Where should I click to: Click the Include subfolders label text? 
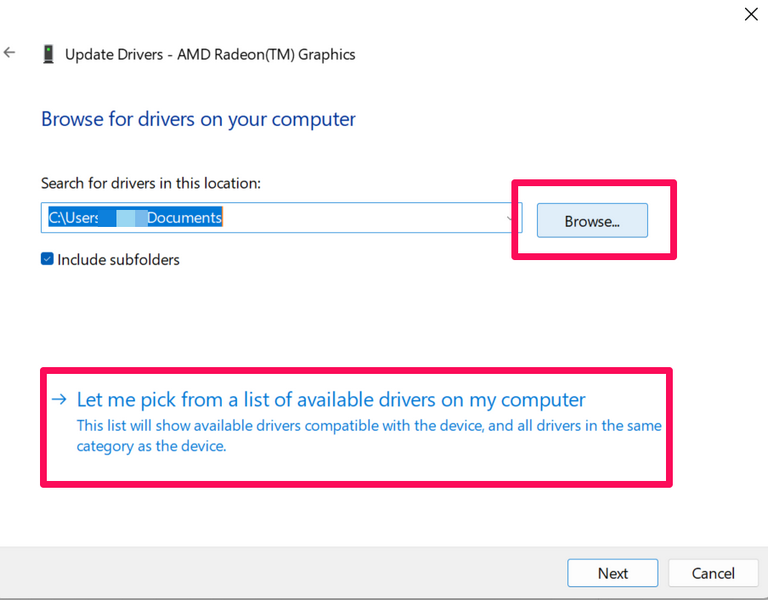[x=118, y=259]
